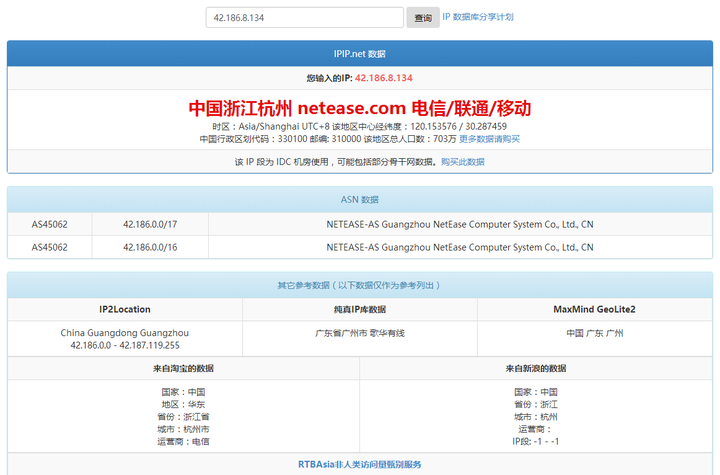
Task: Click the 其它参考数据 section header
Action: tap(360, 285)
